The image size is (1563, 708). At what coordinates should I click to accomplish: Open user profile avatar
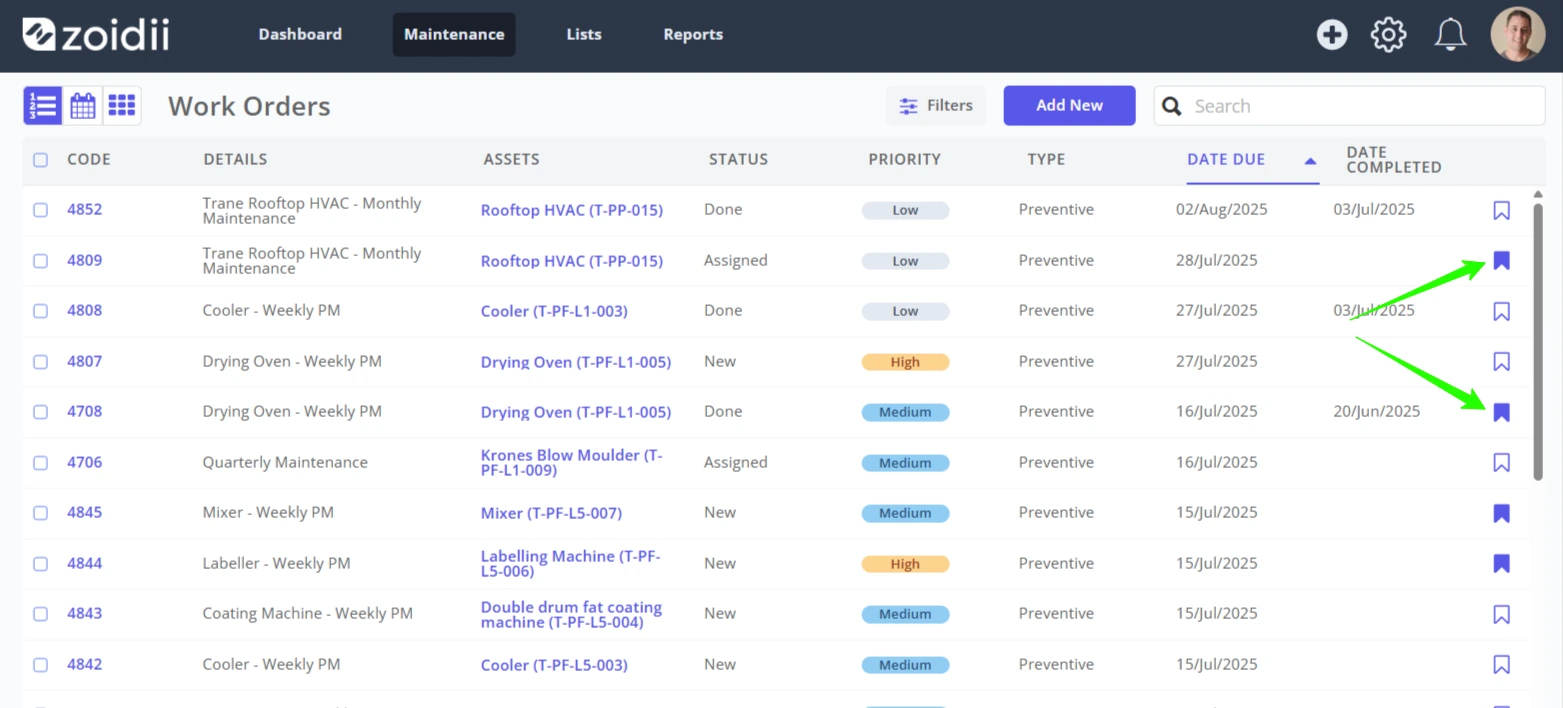click(x=1517, y=35)
